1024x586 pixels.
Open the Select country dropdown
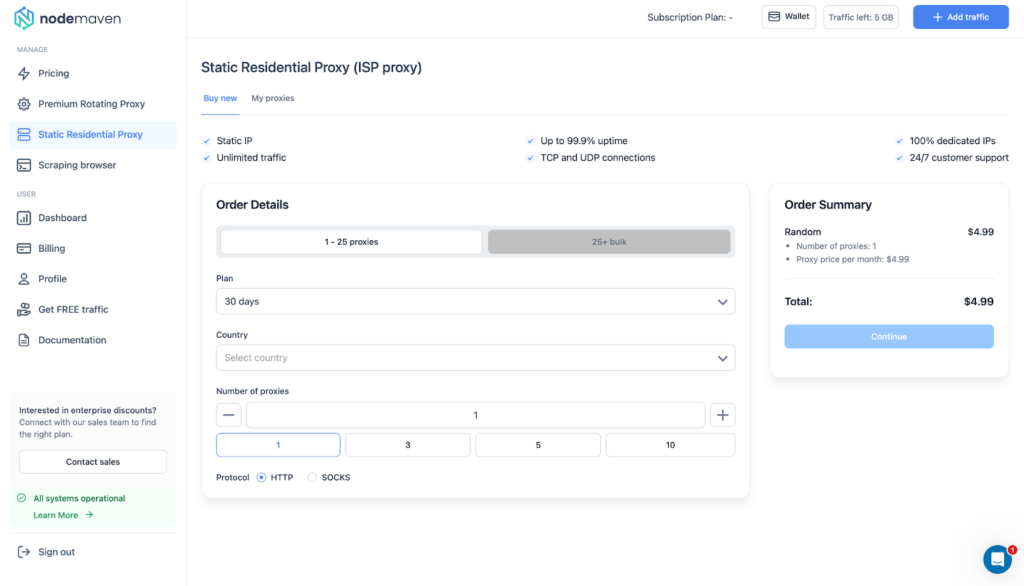[475, 358]
